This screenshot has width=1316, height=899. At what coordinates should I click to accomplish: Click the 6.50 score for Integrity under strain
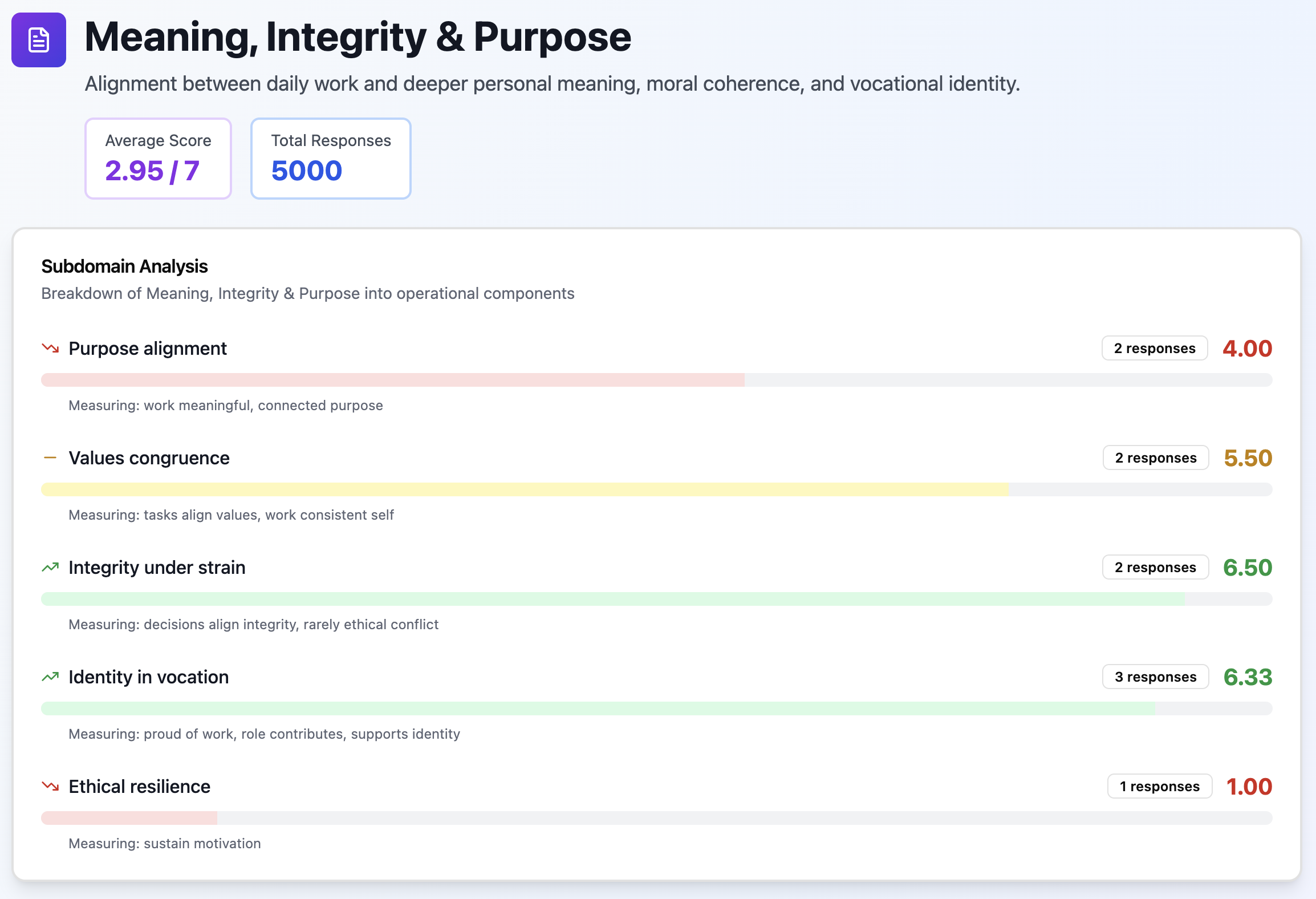coord(1247,567)
